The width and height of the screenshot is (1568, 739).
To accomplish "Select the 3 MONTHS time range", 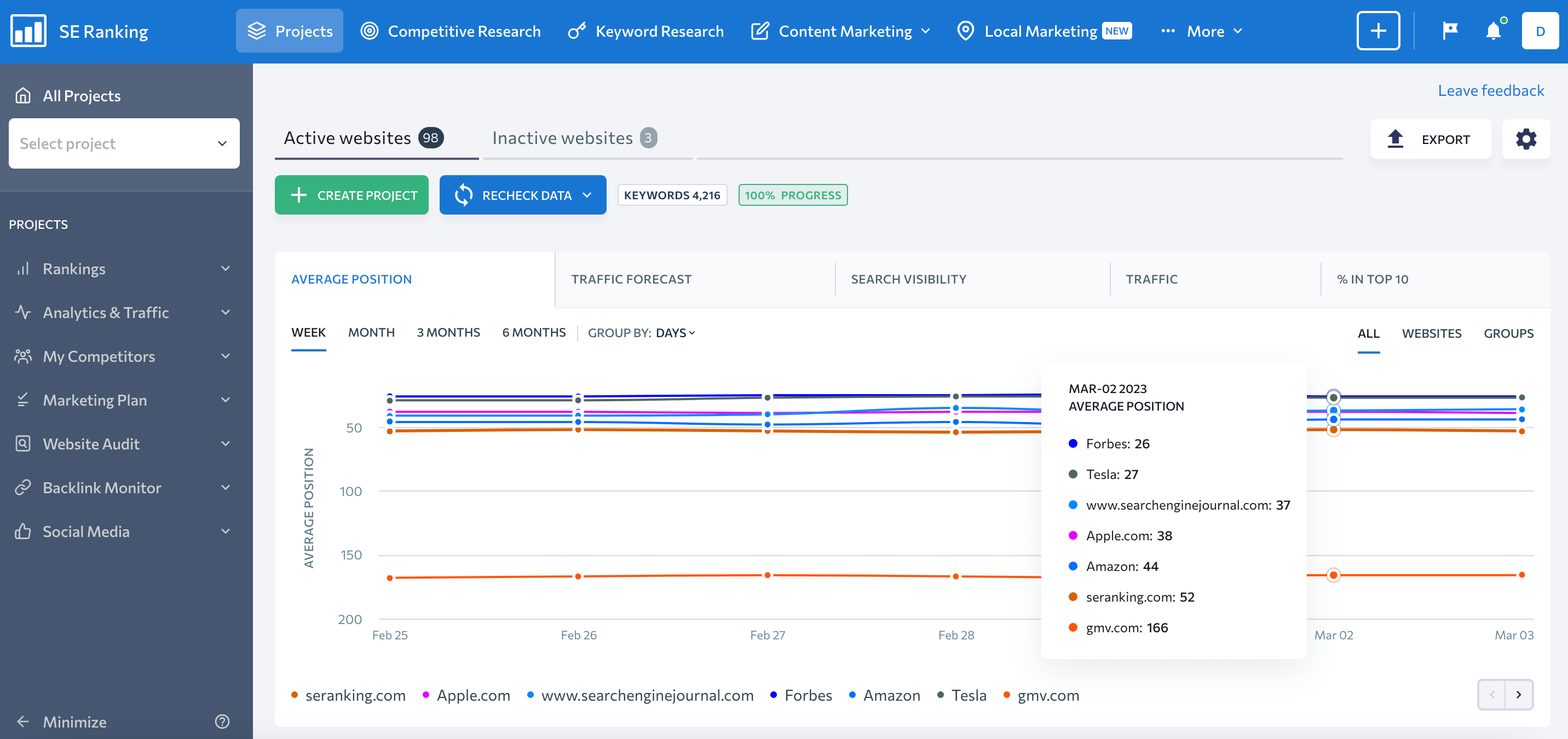I will pyautogui.click(x=448, y=332).
